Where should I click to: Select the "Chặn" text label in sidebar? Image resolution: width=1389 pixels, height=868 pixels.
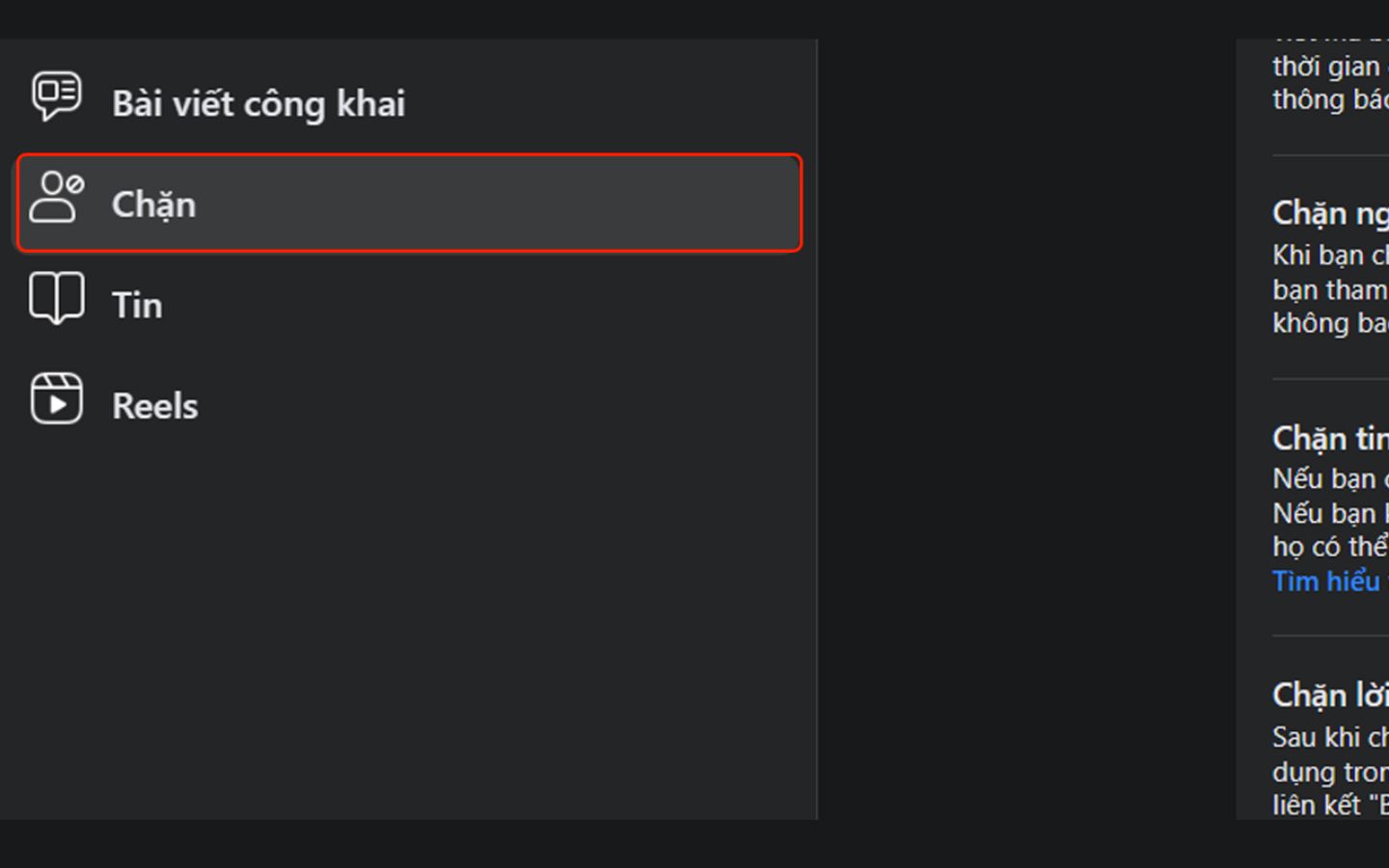[x=153, y=204]
